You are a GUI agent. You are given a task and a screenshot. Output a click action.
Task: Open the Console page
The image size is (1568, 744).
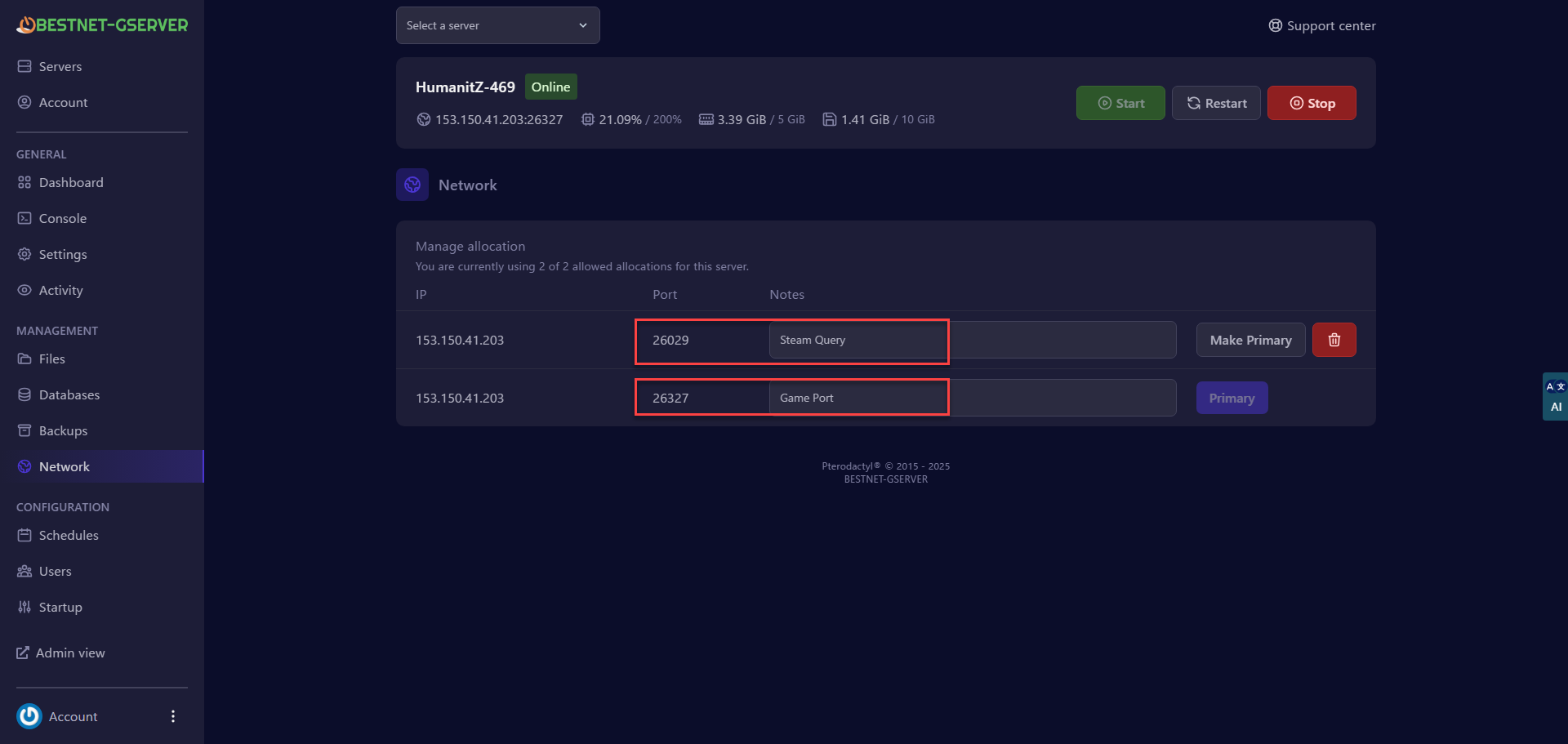click(x=63, y=218)
